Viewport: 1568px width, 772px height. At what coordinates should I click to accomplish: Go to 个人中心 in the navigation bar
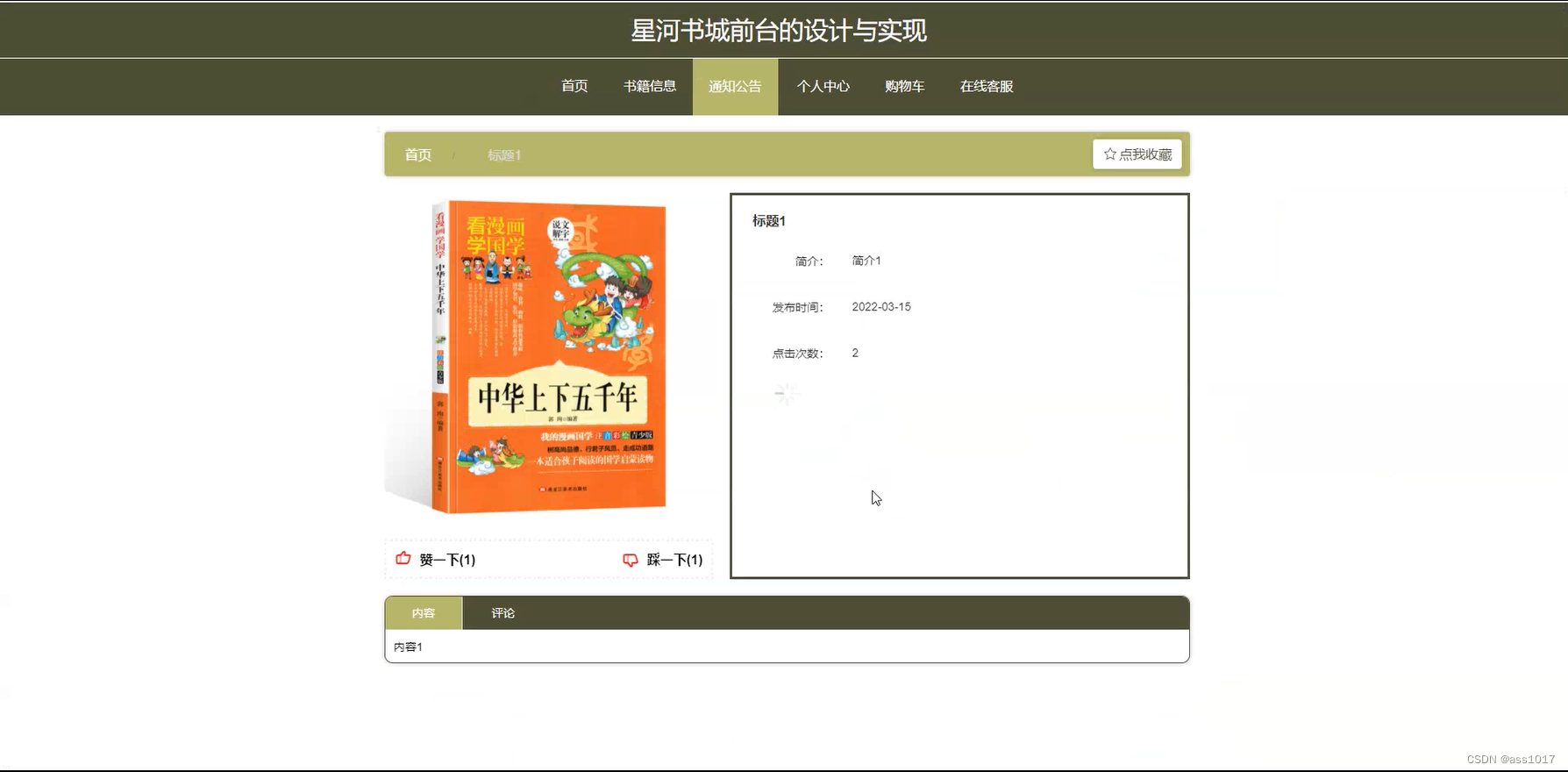point(823,86)
